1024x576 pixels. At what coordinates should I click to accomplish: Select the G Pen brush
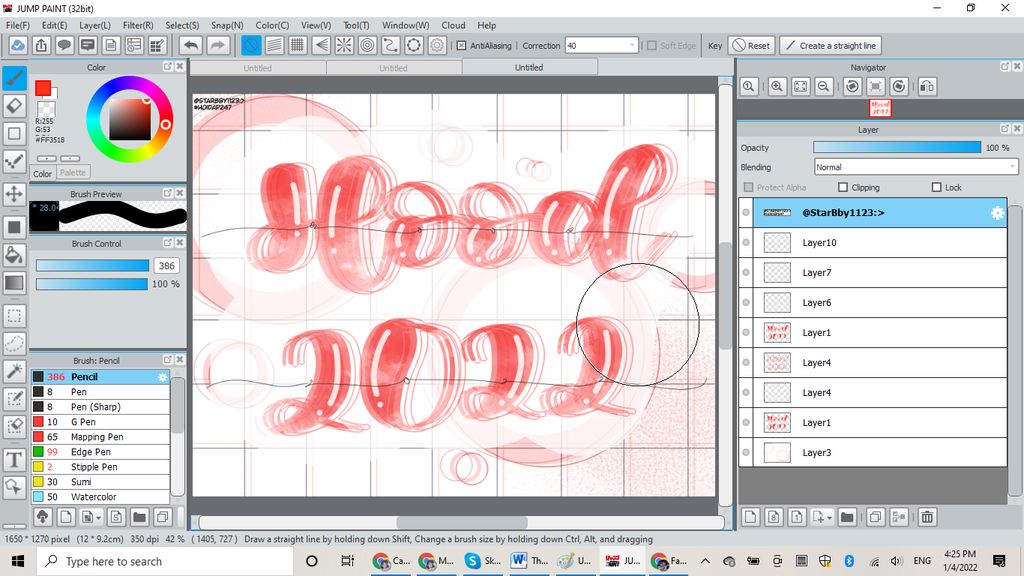pos(101,422)
